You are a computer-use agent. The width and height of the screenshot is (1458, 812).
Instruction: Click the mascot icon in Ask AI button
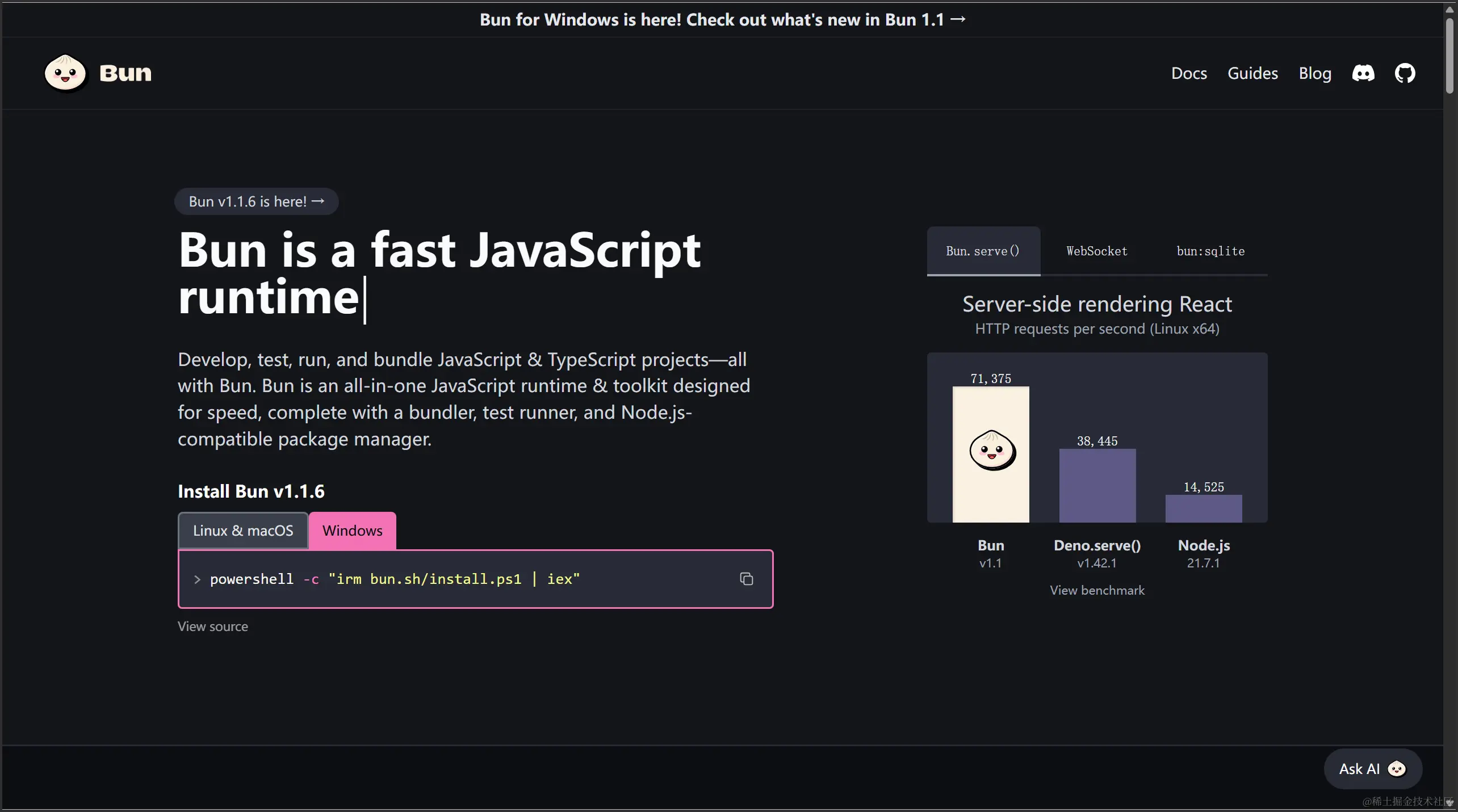pyautogui.click(x=1397, y=769)
